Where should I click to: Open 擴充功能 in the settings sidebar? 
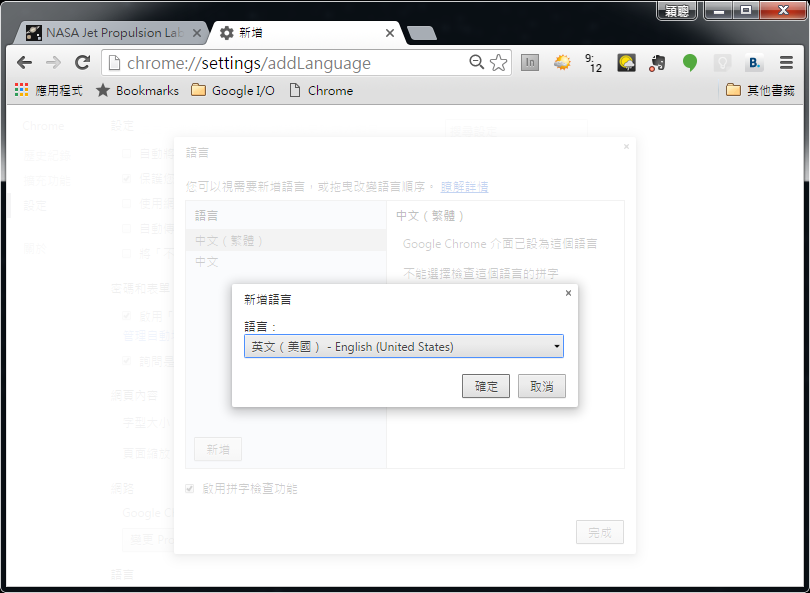(46, 180)
